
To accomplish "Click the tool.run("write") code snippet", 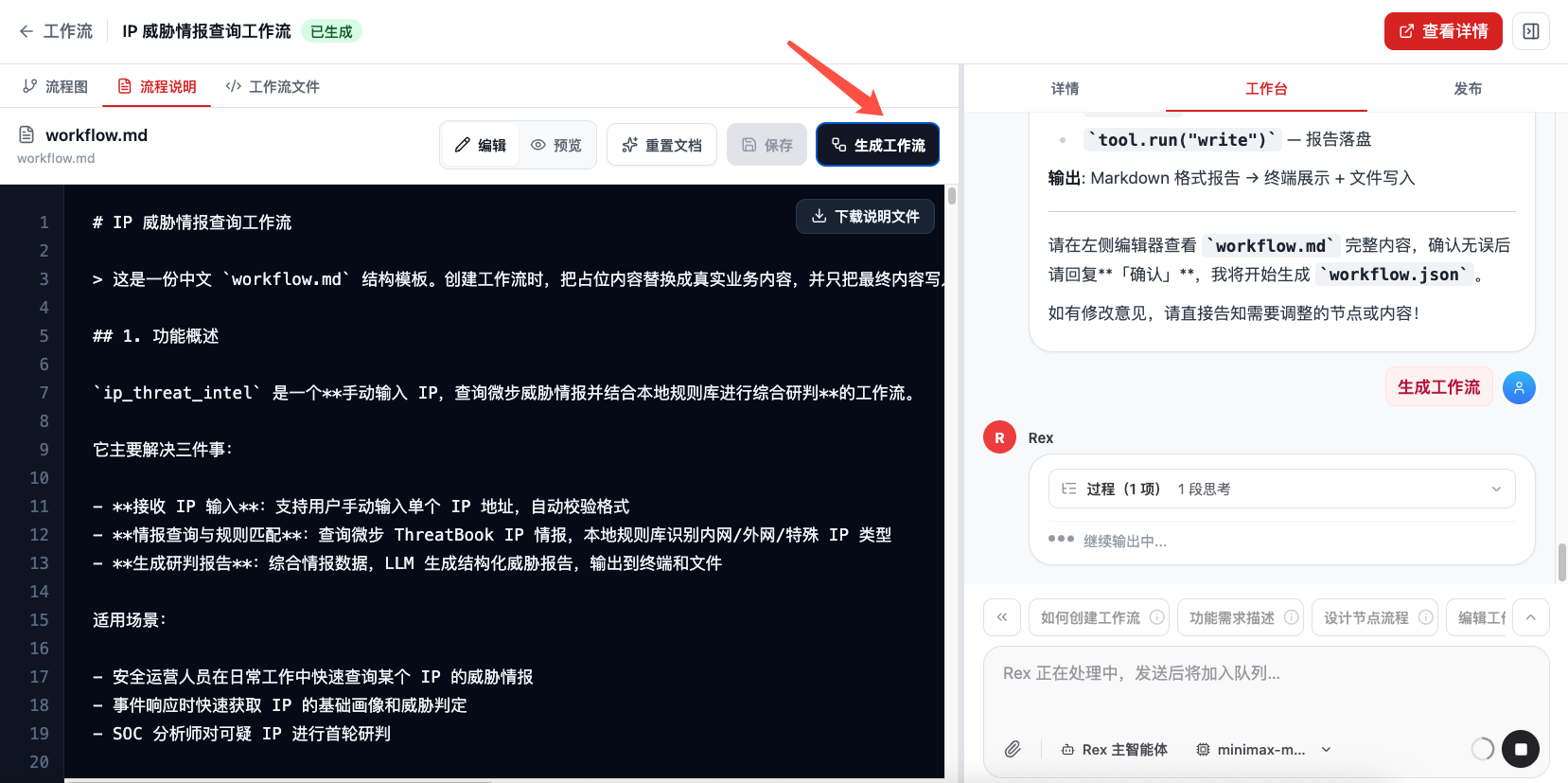I will click(1183, 139).
